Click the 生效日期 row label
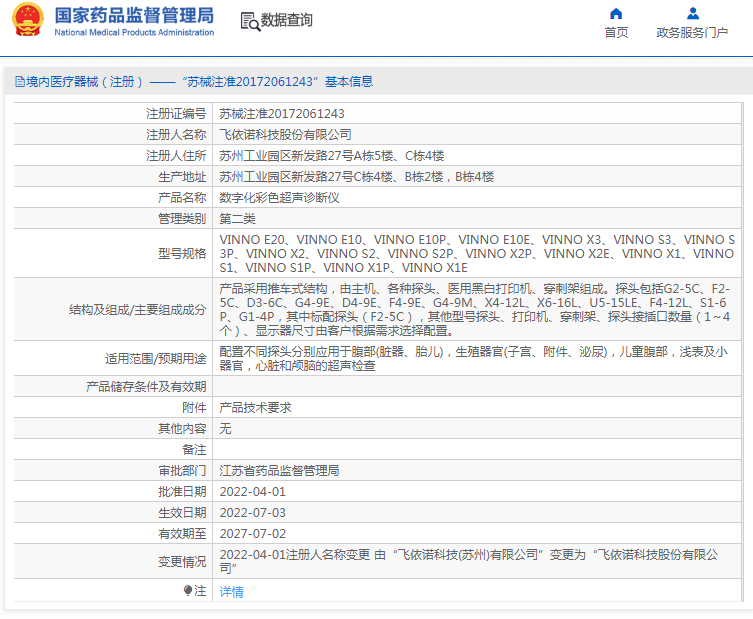Image resolution: width=753 pixels, height=619 pixels. click(182, 513)
